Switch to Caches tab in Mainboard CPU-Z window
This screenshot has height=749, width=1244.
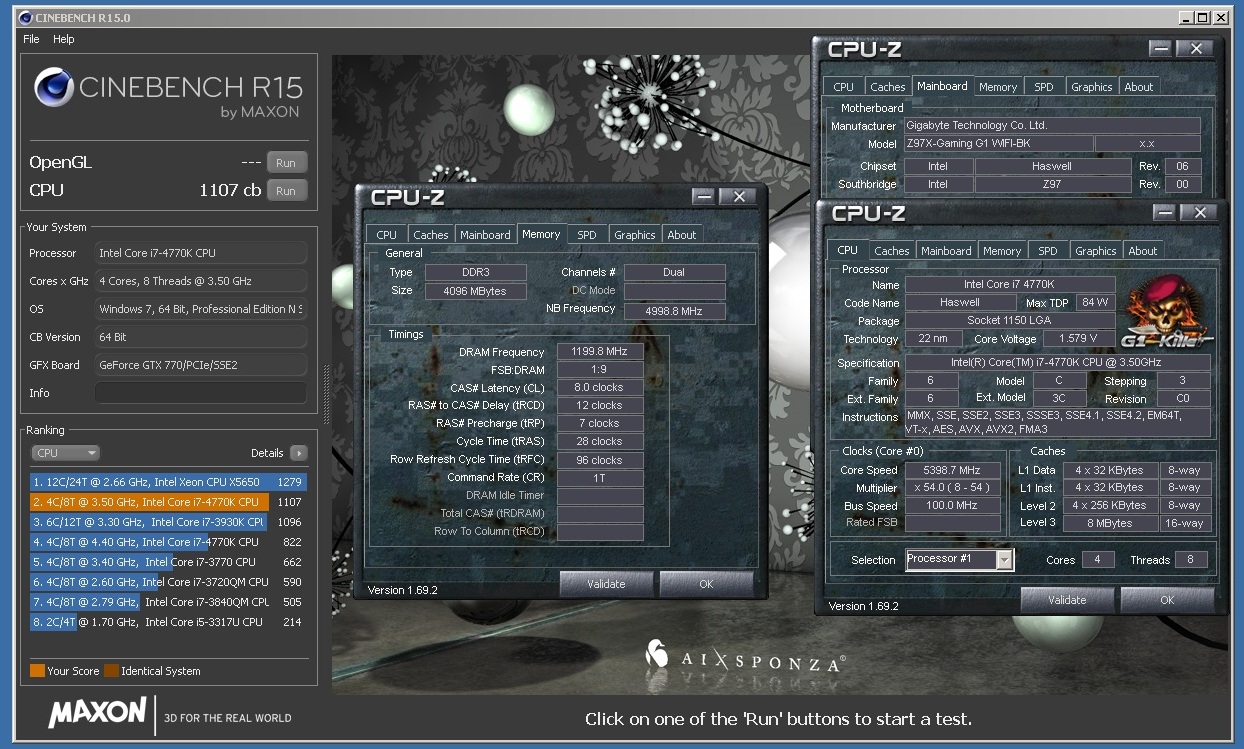887,87
